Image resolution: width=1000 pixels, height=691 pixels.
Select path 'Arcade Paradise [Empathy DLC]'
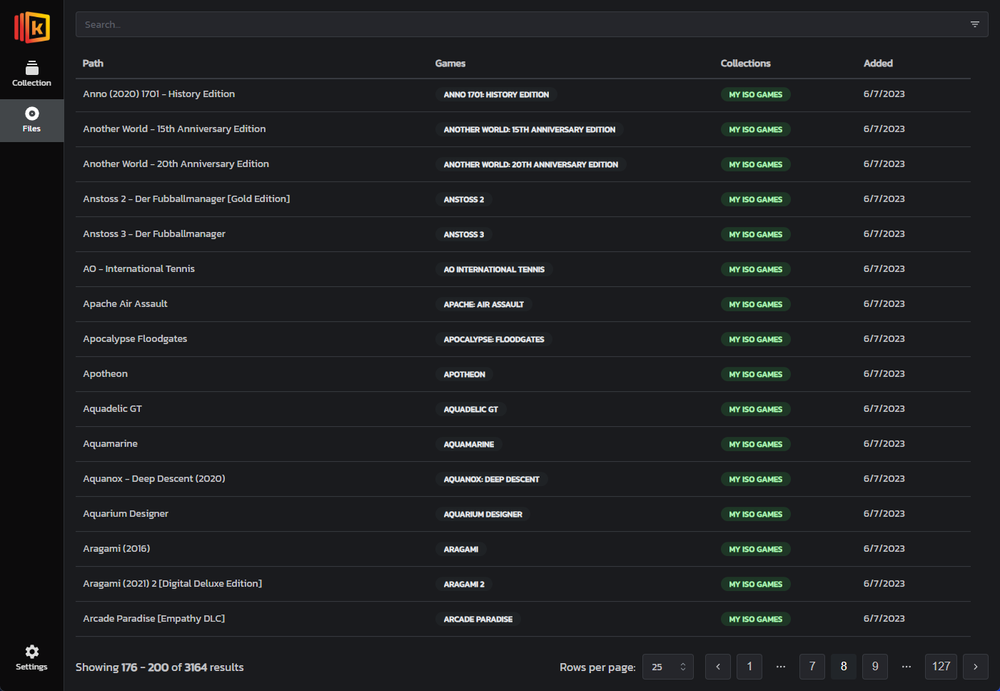[154, 619]
